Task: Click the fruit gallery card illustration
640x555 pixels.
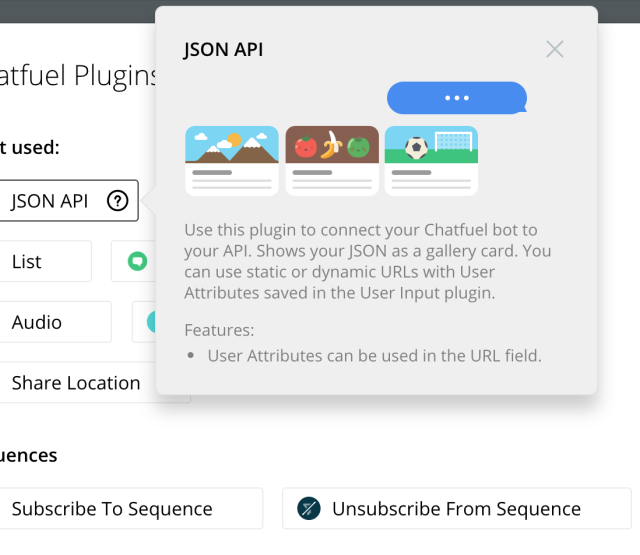Action: tap(332, 161)
